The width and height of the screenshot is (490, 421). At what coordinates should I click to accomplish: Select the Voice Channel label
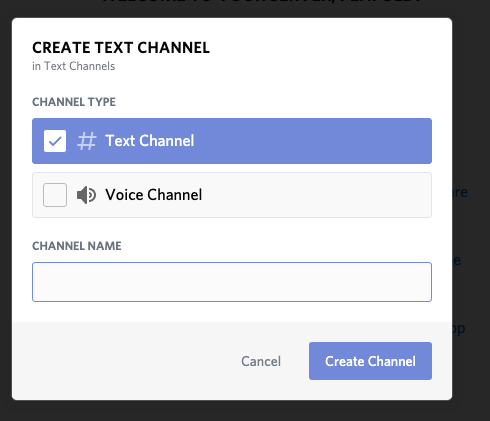coord(154,195)
